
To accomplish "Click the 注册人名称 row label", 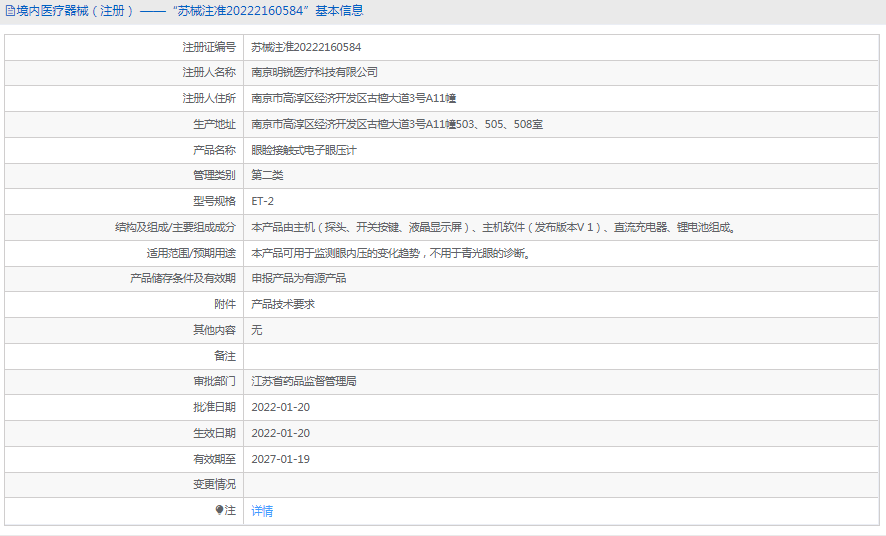I will point(209,72).
